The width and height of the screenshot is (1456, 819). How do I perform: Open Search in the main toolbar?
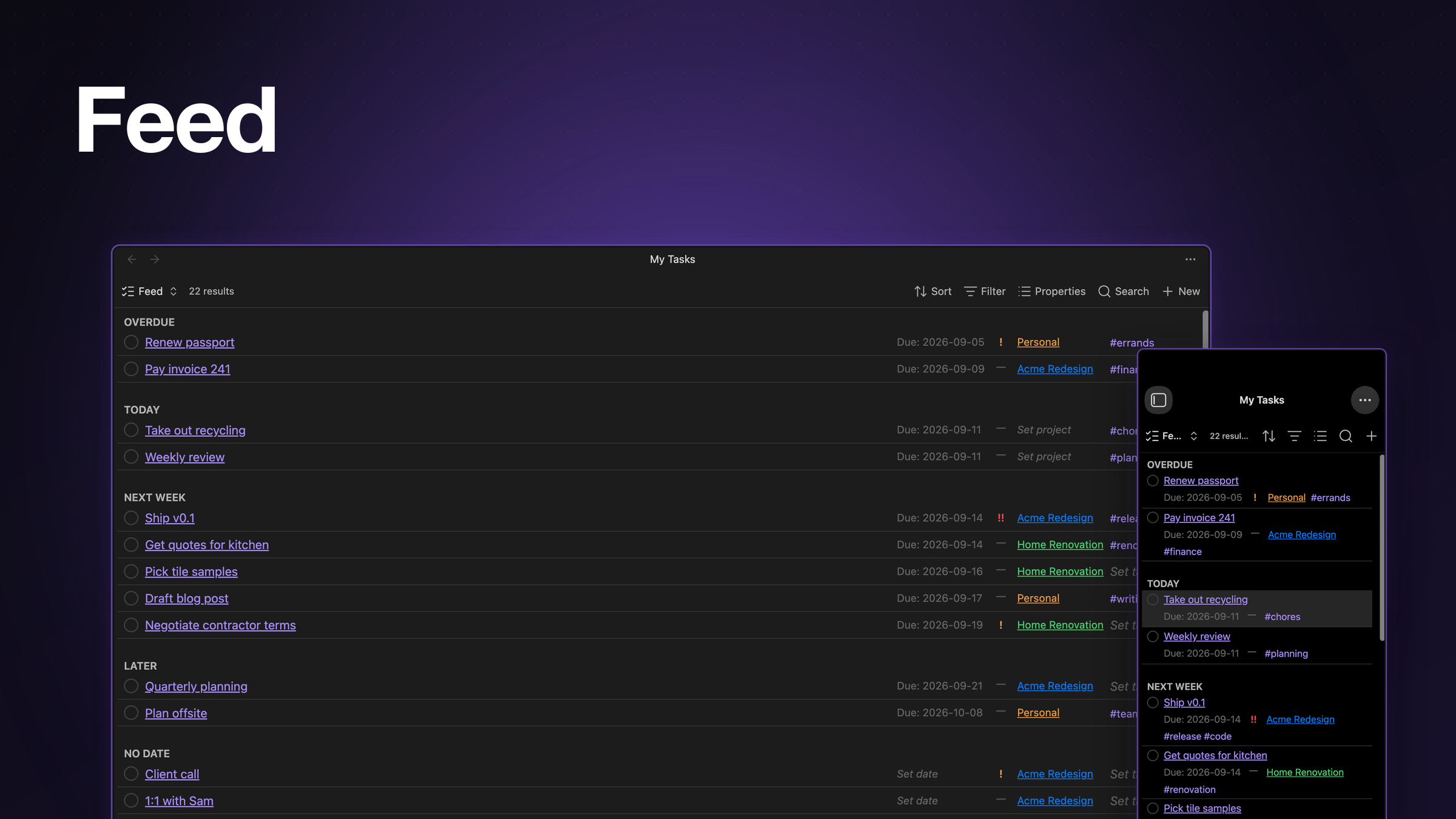tap(1124, 291)
